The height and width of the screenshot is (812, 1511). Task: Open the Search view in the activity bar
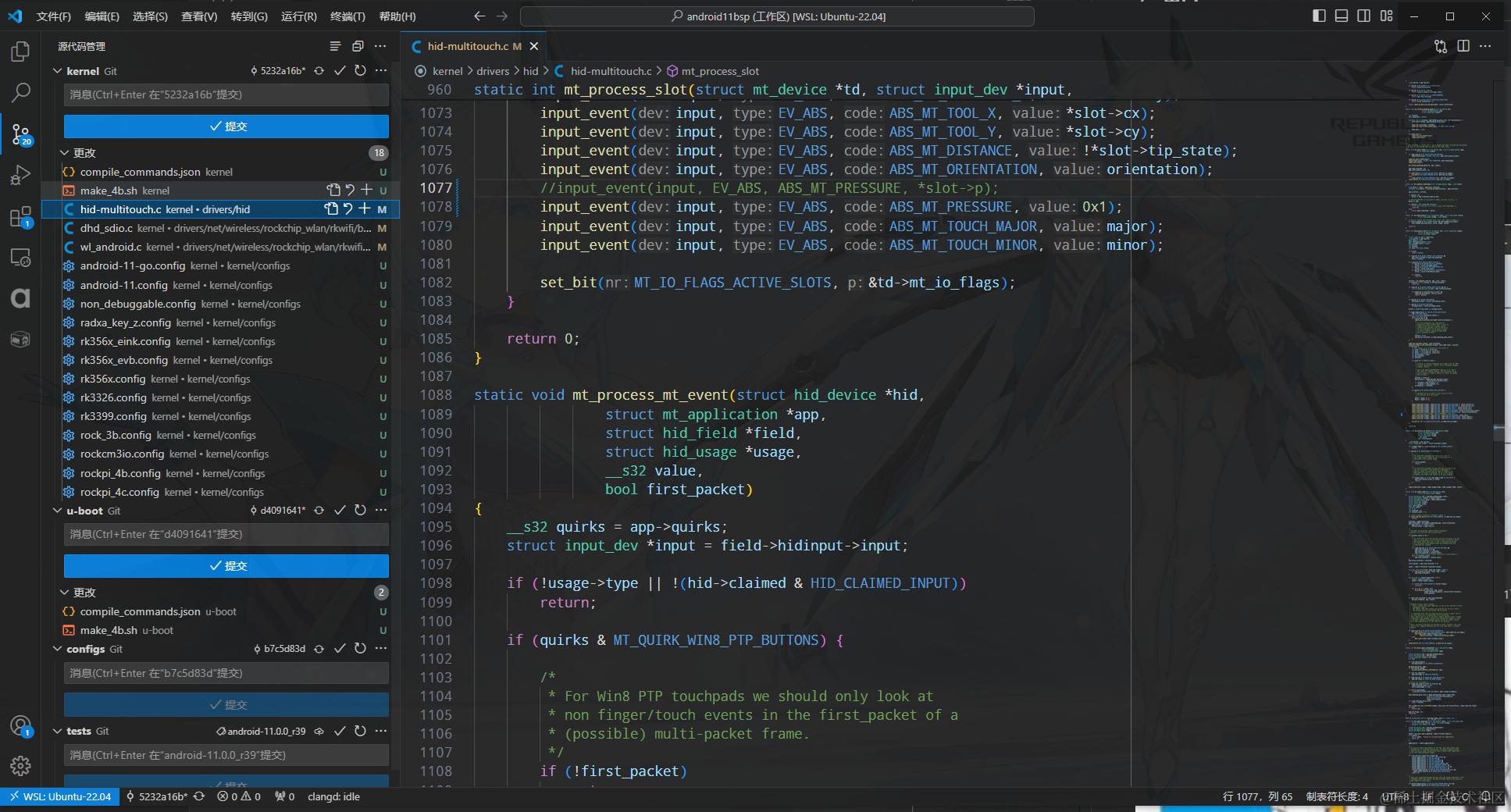(20, 92)
